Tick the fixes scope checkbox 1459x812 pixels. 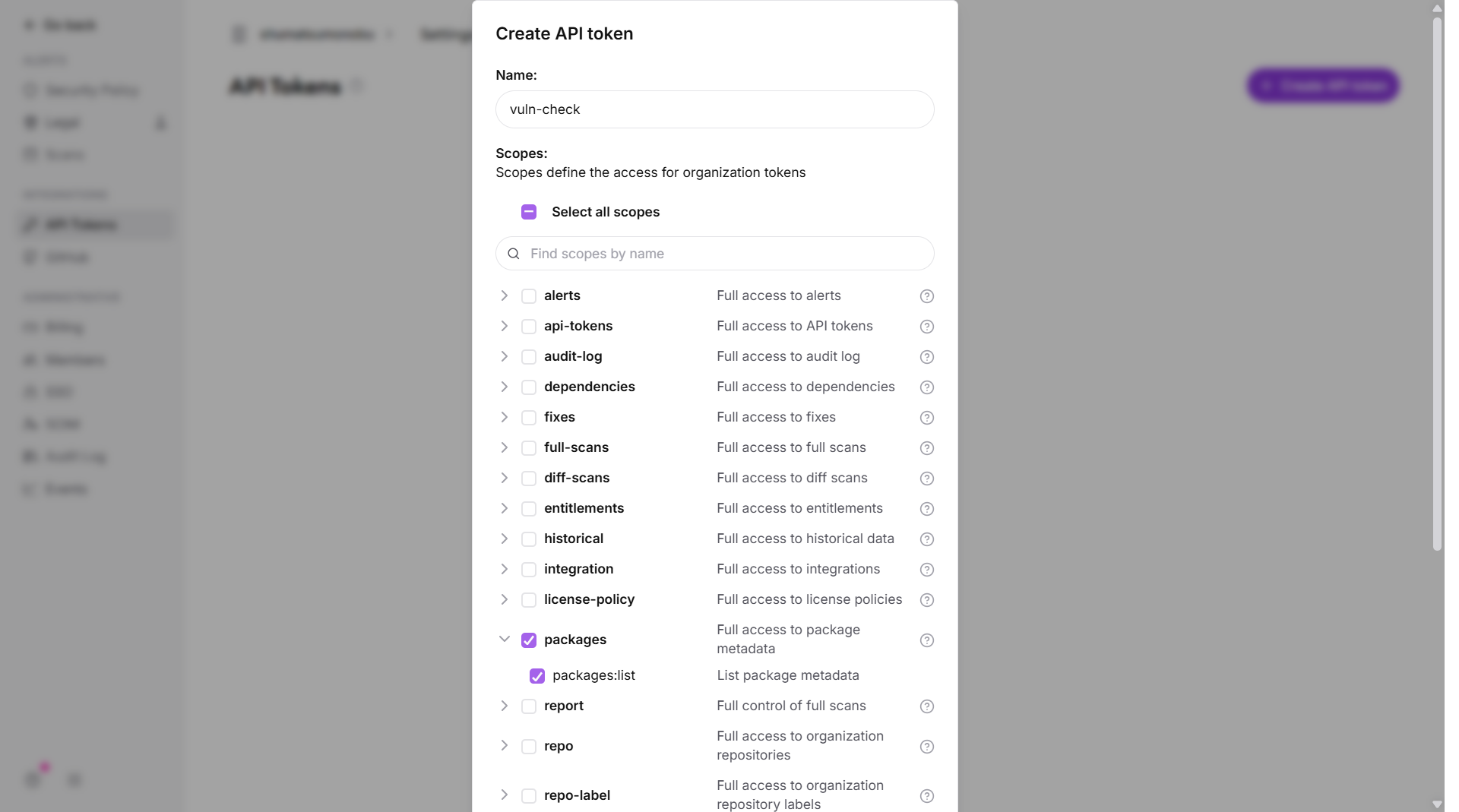pyautogui.click(x=529, y=418)
